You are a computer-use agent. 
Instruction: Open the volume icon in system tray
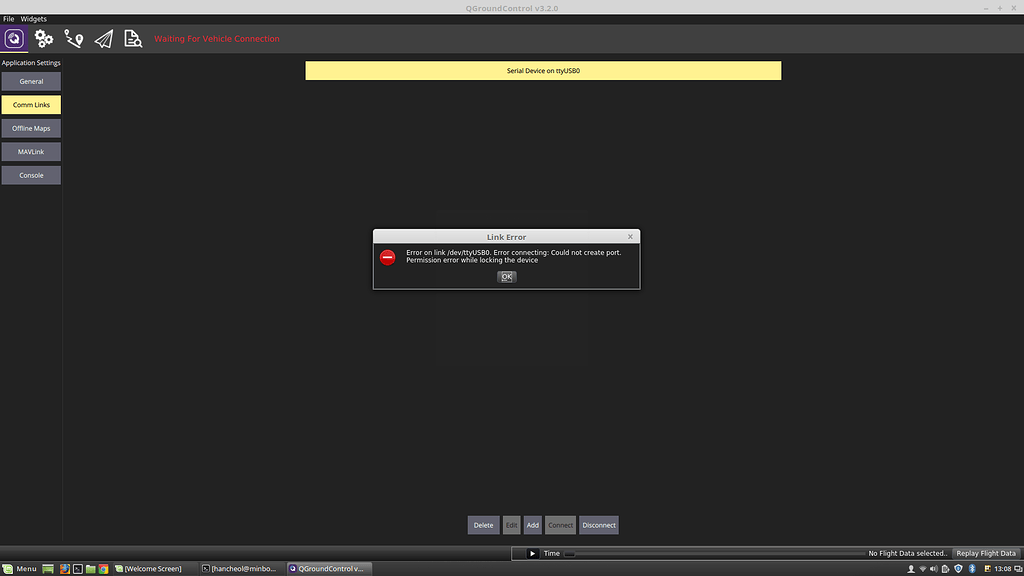934,568
